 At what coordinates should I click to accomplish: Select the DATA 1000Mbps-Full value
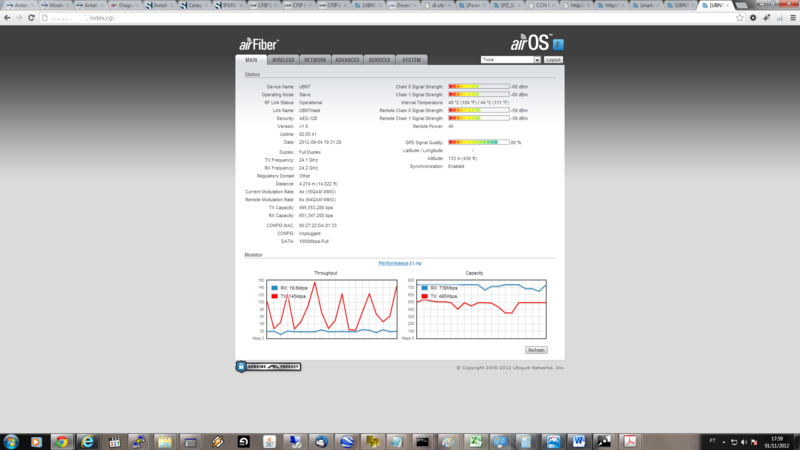(314, 241)
